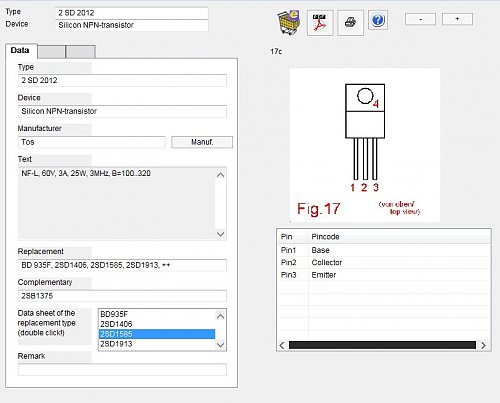Click up arrow of replacement list
This screenshot has width=500, height=403.
[x=220, y=316]
